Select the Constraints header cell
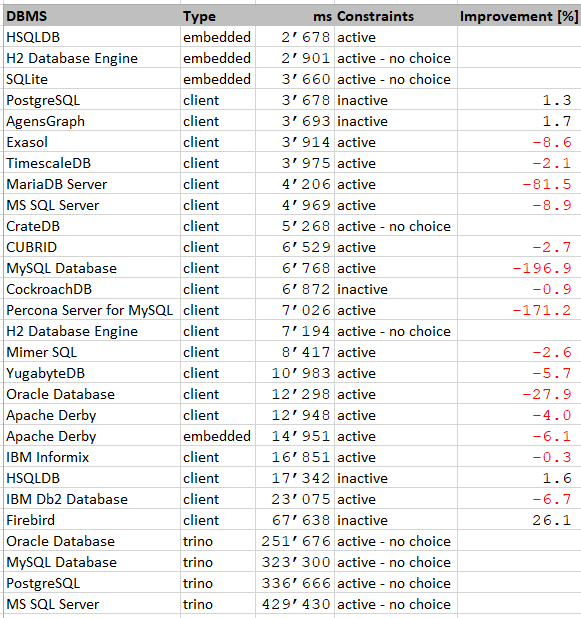The image size is (581, 618). 396,16
